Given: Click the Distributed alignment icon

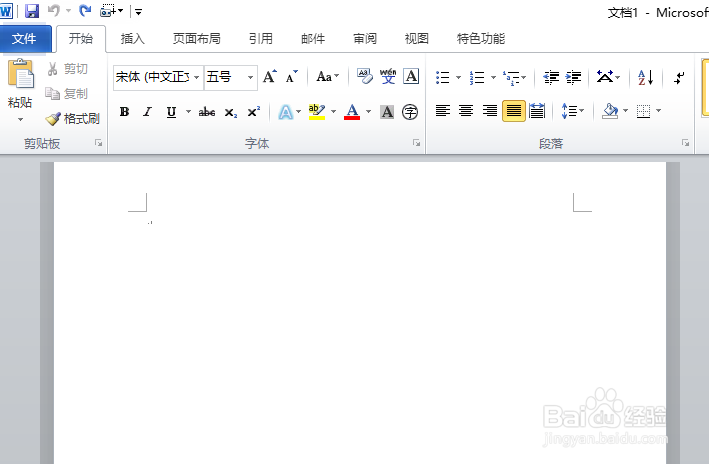Looking at the screenshot, I should click(537, 111).
